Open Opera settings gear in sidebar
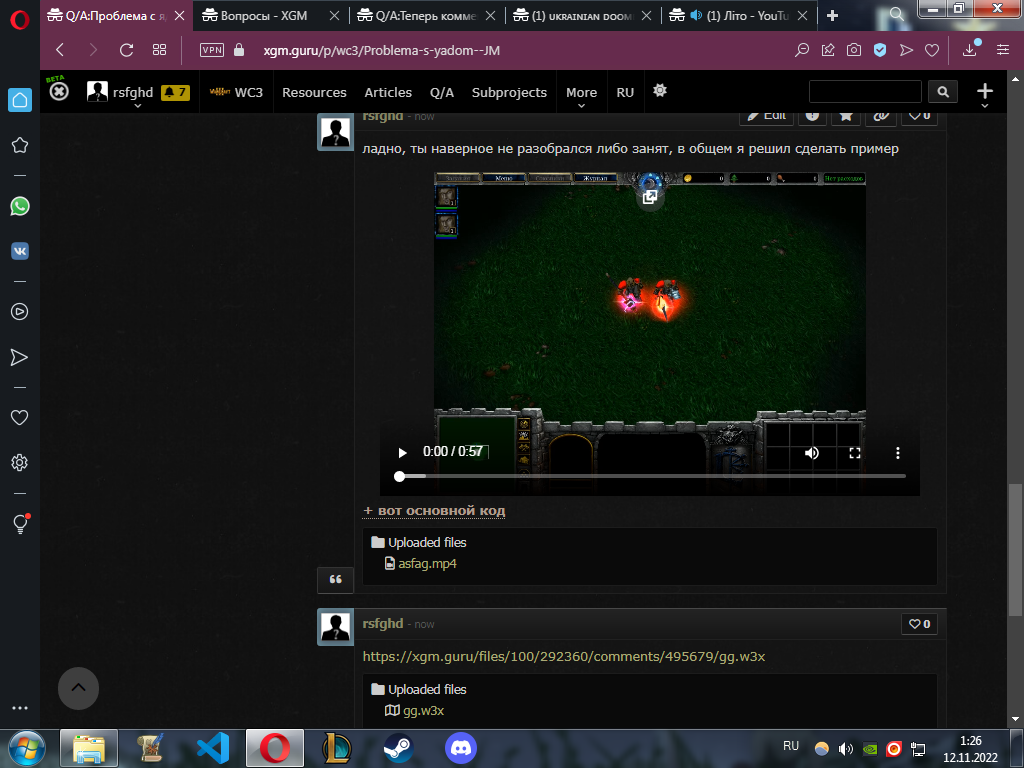This screenshot has height=768, width=1024. click(20, 462)
